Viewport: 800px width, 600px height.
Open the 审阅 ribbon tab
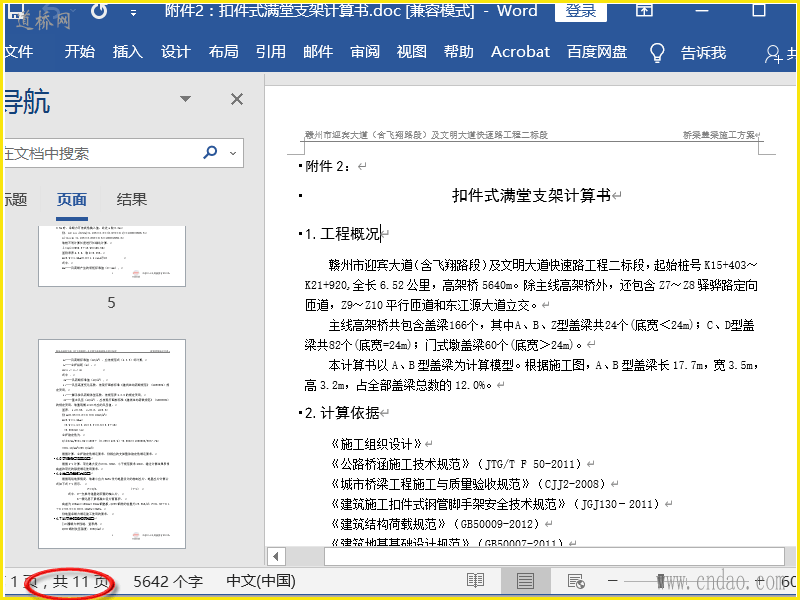click(365, 52)
